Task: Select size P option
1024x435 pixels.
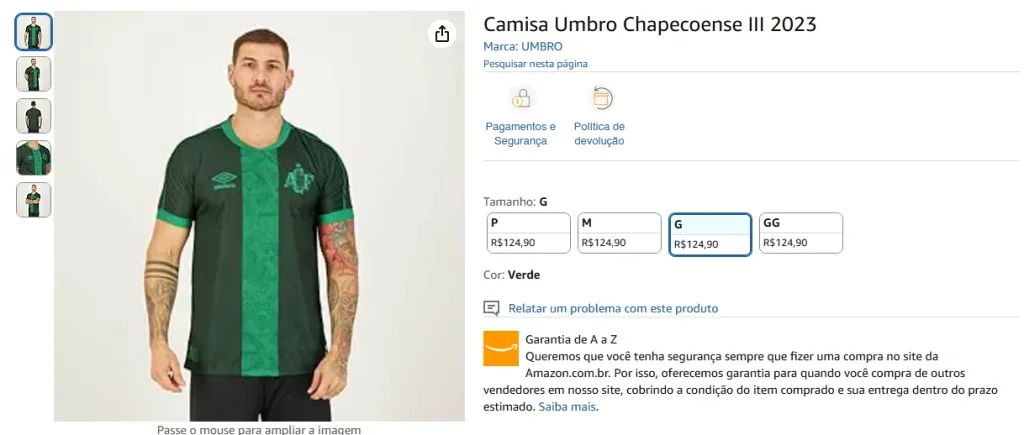Action: pos(529,233)
